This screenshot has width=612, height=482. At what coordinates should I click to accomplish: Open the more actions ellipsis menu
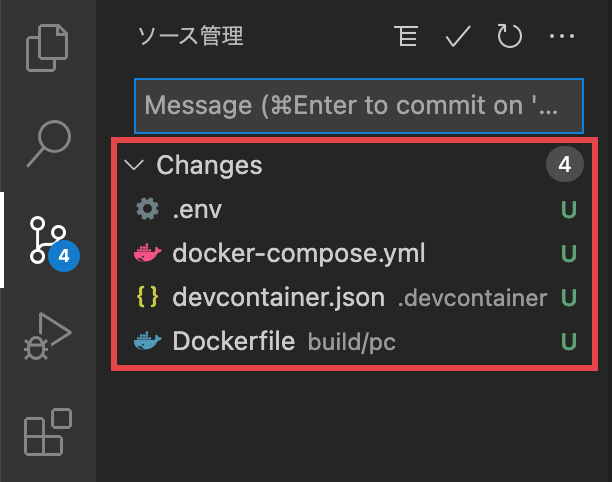point(562,38)
